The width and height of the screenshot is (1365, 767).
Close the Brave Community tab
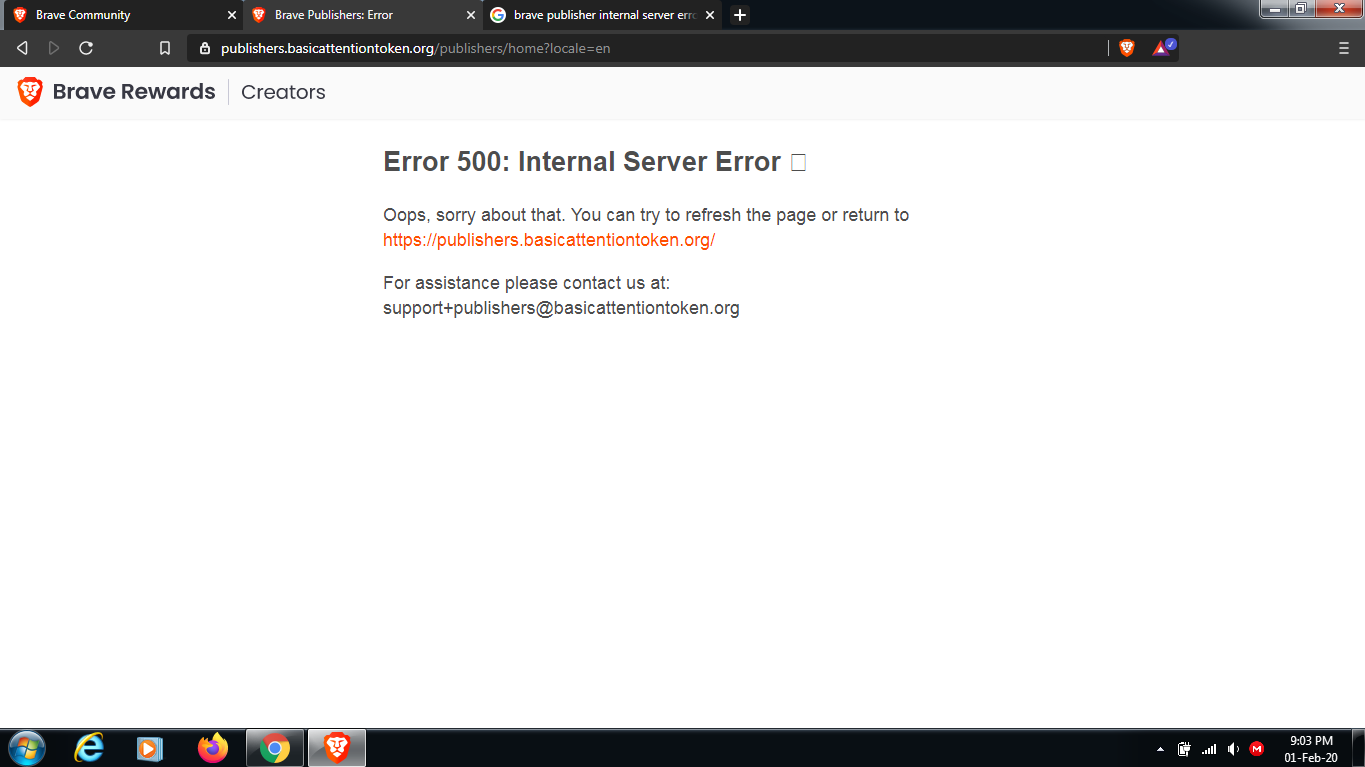(x=232, y=15)
